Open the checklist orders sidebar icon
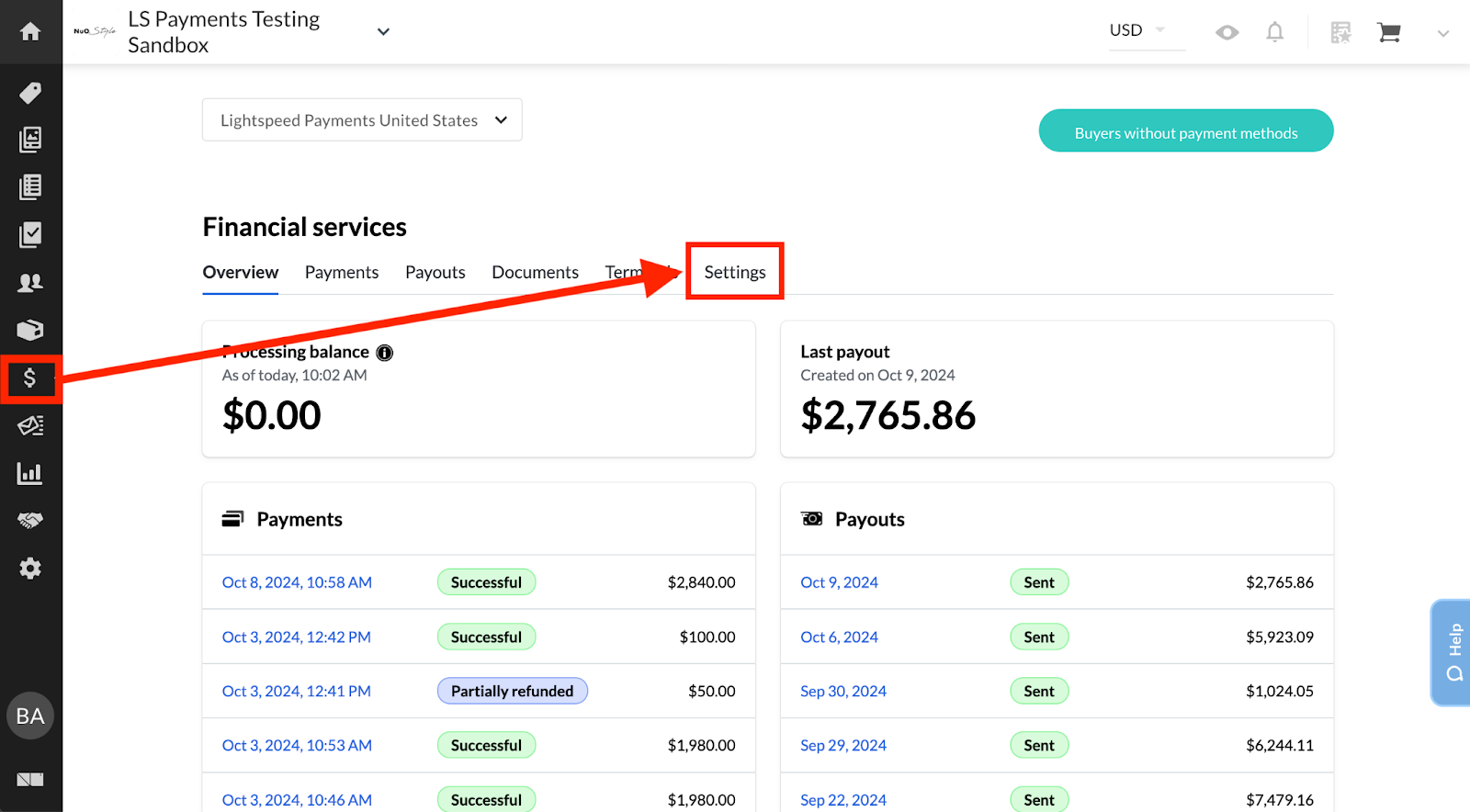The height and width of the screenshot is (812, 1470). tap(30, 235)
